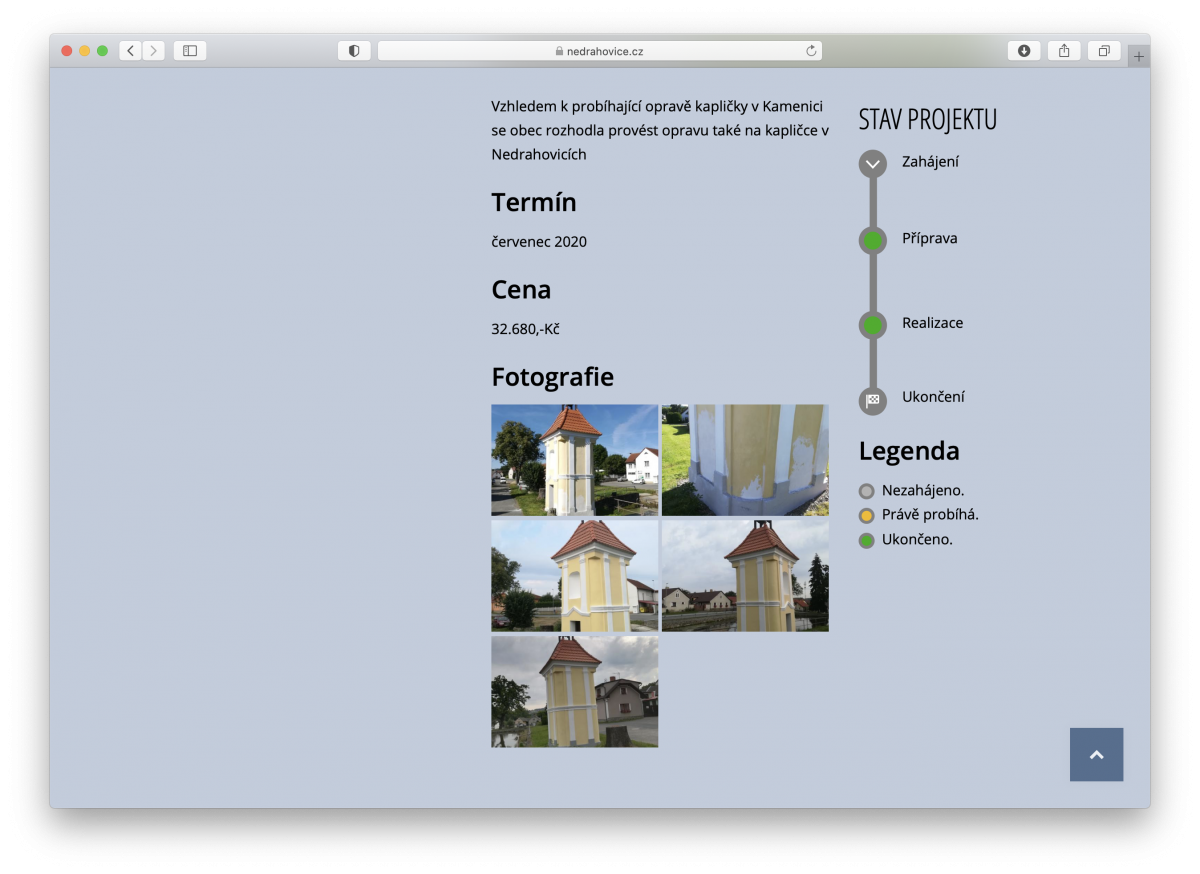
Task: Open the downloads icon in the toolbar
Action: tap(1023, 50)
